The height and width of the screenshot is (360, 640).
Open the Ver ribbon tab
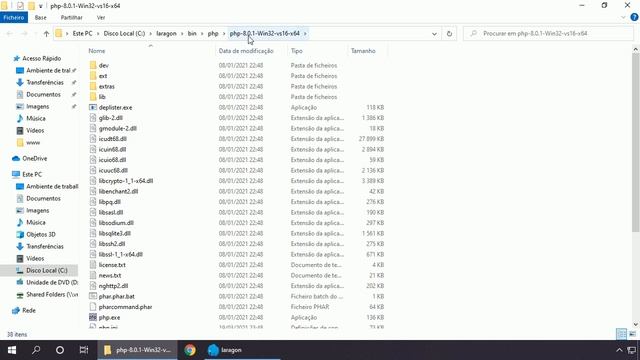[101, 18]
